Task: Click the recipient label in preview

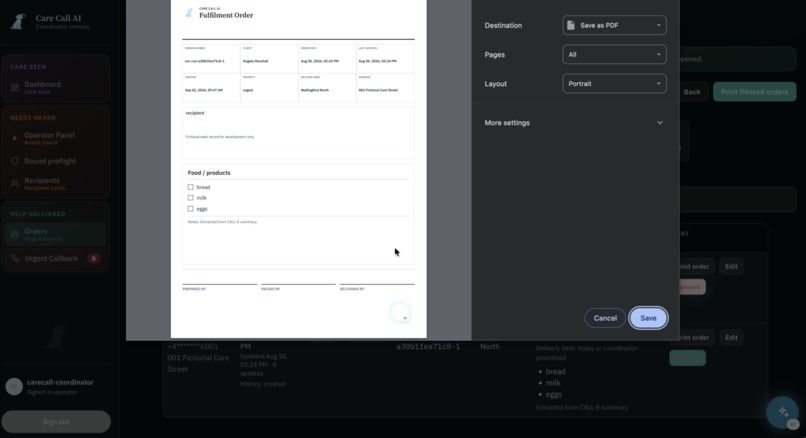Action: tap(195, 113)
